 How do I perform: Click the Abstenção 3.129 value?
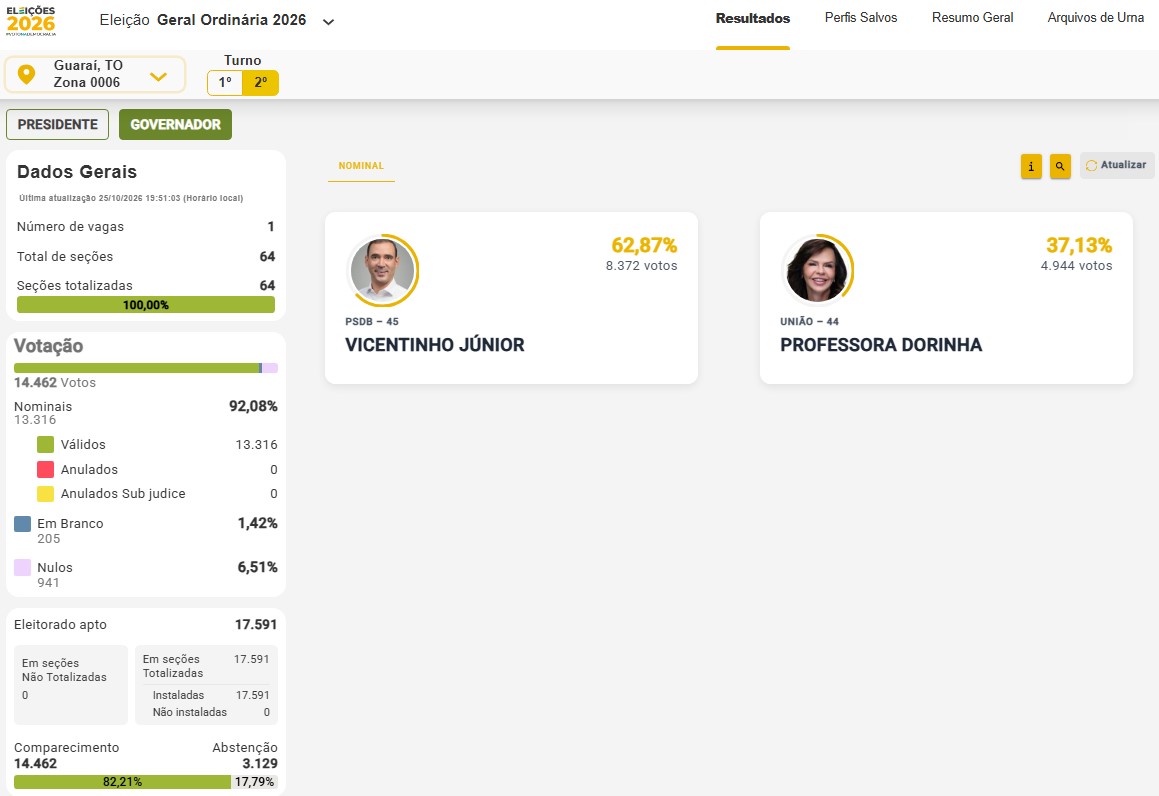click(259, 764)
